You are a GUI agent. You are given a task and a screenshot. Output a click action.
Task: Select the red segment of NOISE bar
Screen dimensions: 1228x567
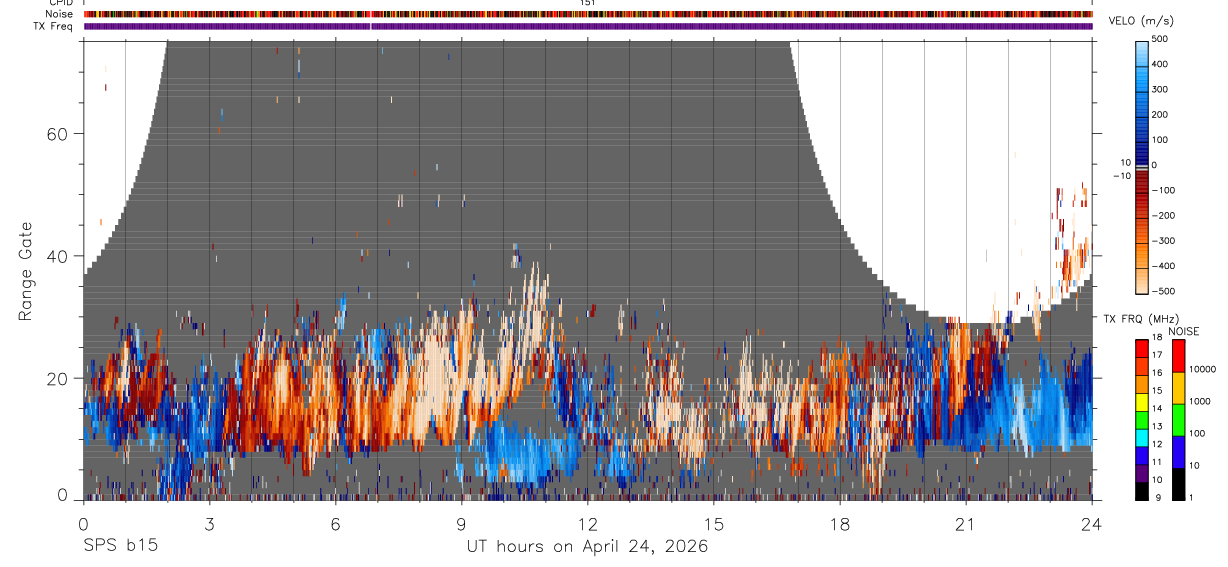click(1179, 355)
